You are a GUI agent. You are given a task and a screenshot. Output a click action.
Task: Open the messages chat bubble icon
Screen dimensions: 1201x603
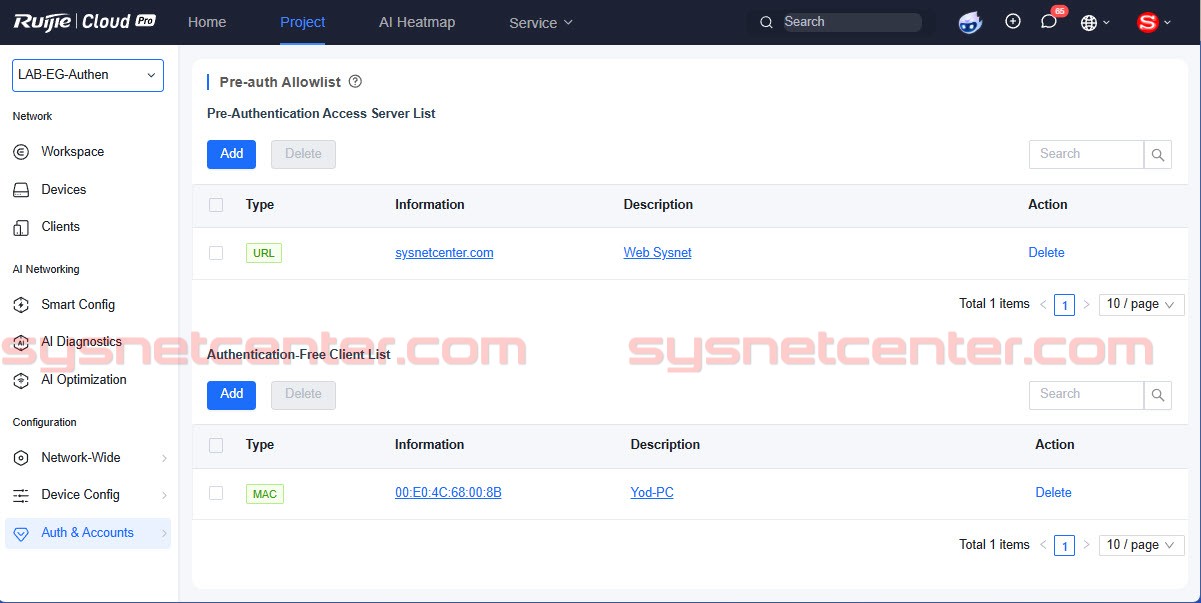tap(1049, 21)
